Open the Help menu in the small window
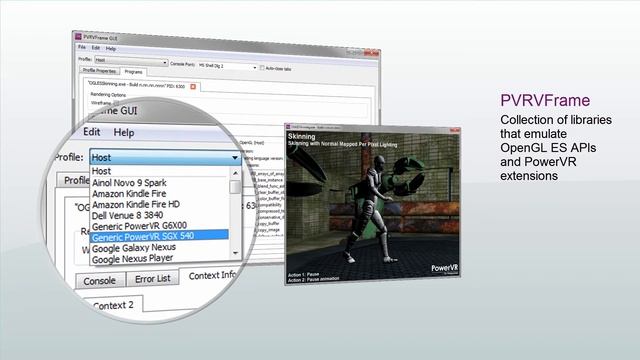 tap(111, 49)
